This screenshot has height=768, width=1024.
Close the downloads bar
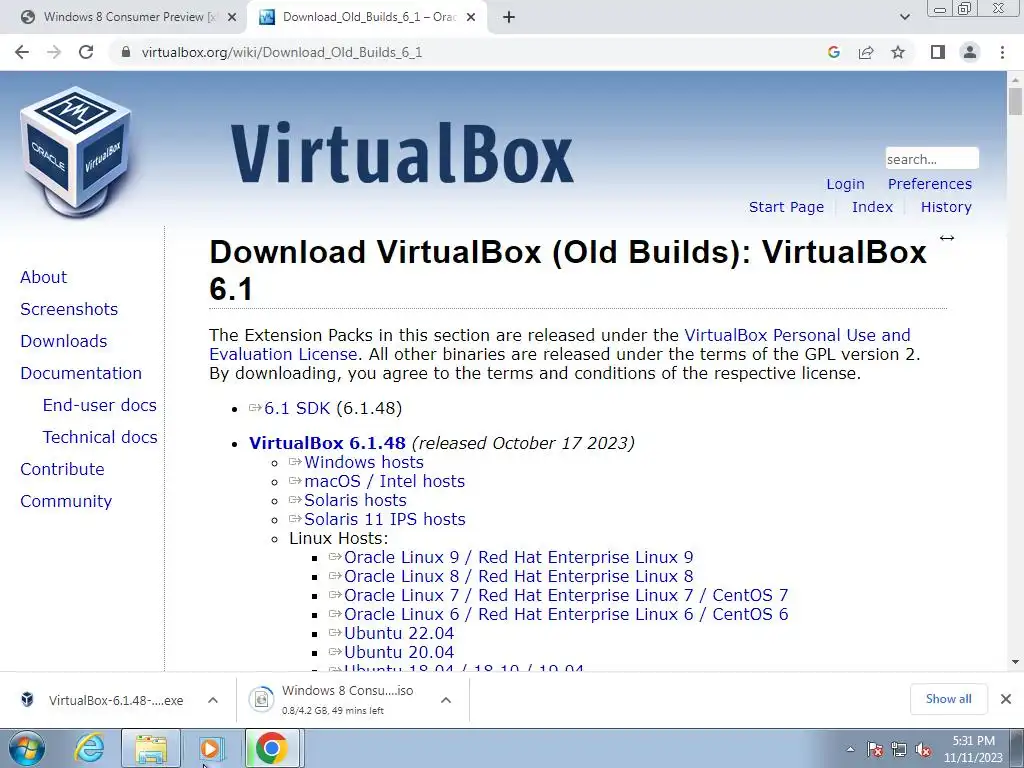pyautogui.click(x=1006, y=699)
